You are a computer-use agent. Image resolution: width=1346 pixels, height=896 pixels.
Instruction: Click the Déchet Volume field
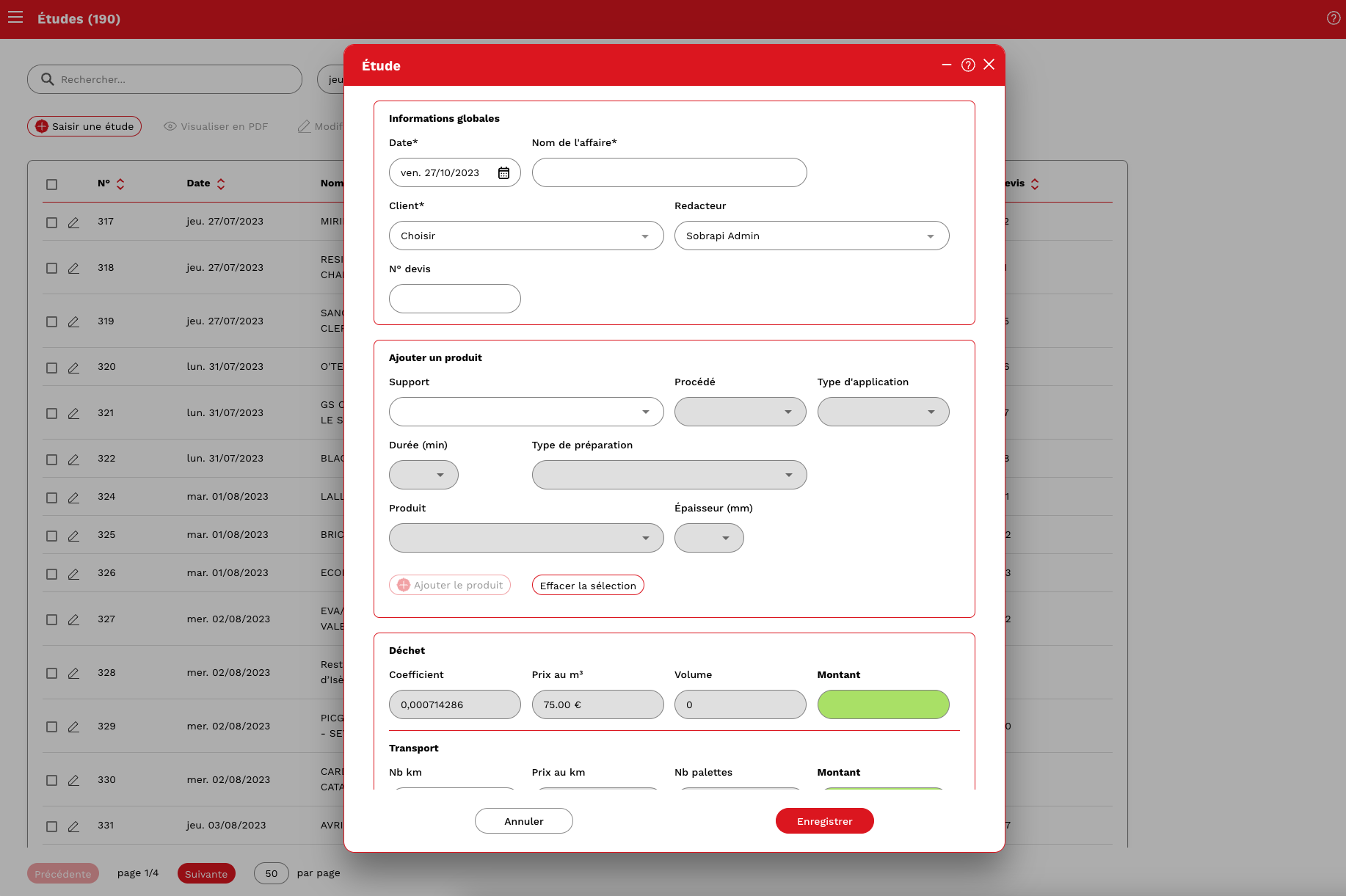740,704
